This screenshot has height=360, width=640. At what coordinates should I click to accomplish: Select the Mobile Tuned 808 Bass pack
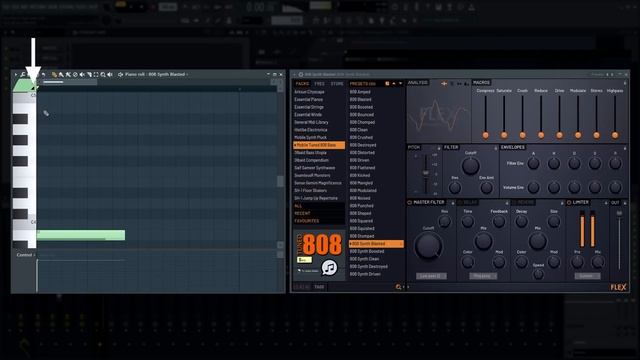click(x=319, y=145)
